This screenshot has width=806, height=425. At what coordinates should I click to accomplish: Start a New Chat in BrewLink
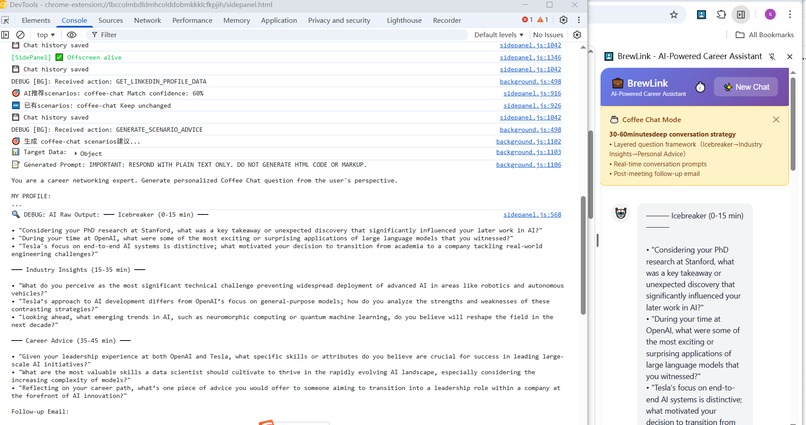pos(746,87)
